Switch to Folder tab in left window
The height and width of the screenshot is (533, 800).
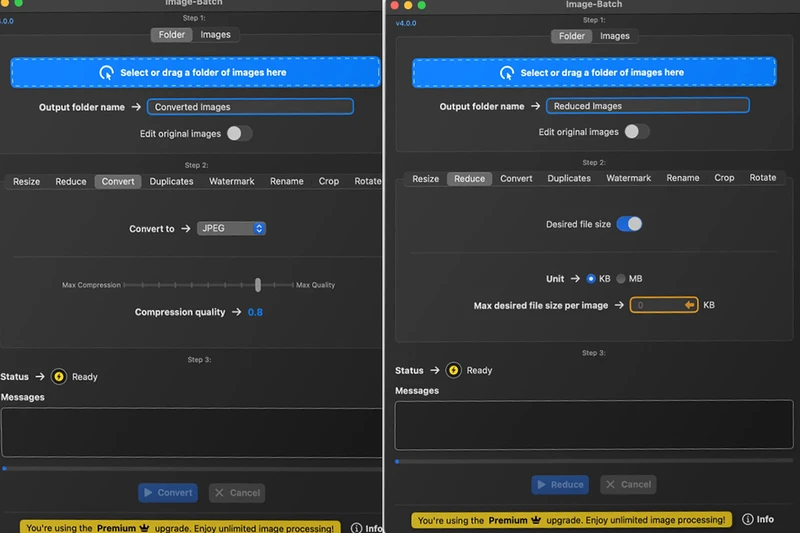(171, 35)
